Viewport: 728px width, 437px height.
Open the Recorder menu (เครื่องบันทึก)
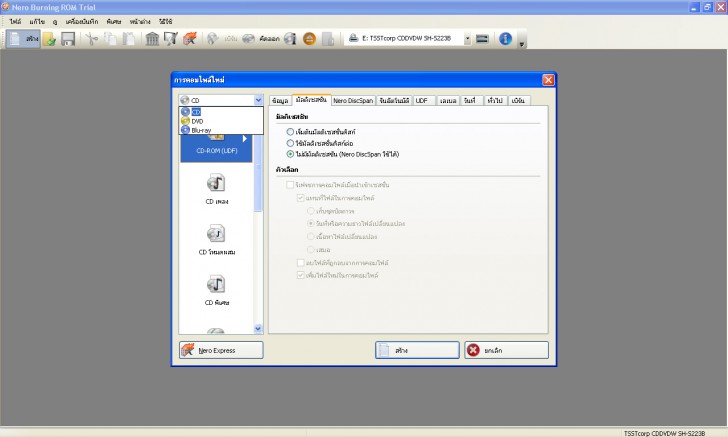[x=82, y=21]
